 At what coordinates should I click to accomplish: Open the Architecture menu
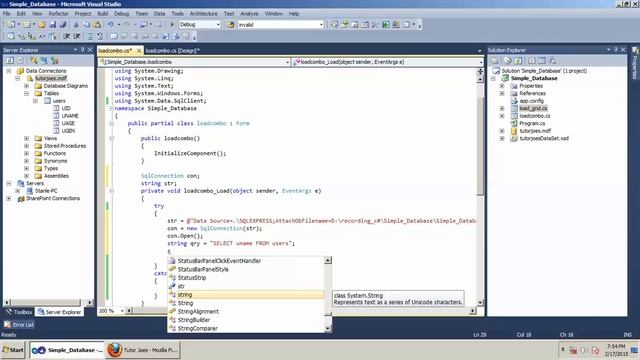point(204,13)
